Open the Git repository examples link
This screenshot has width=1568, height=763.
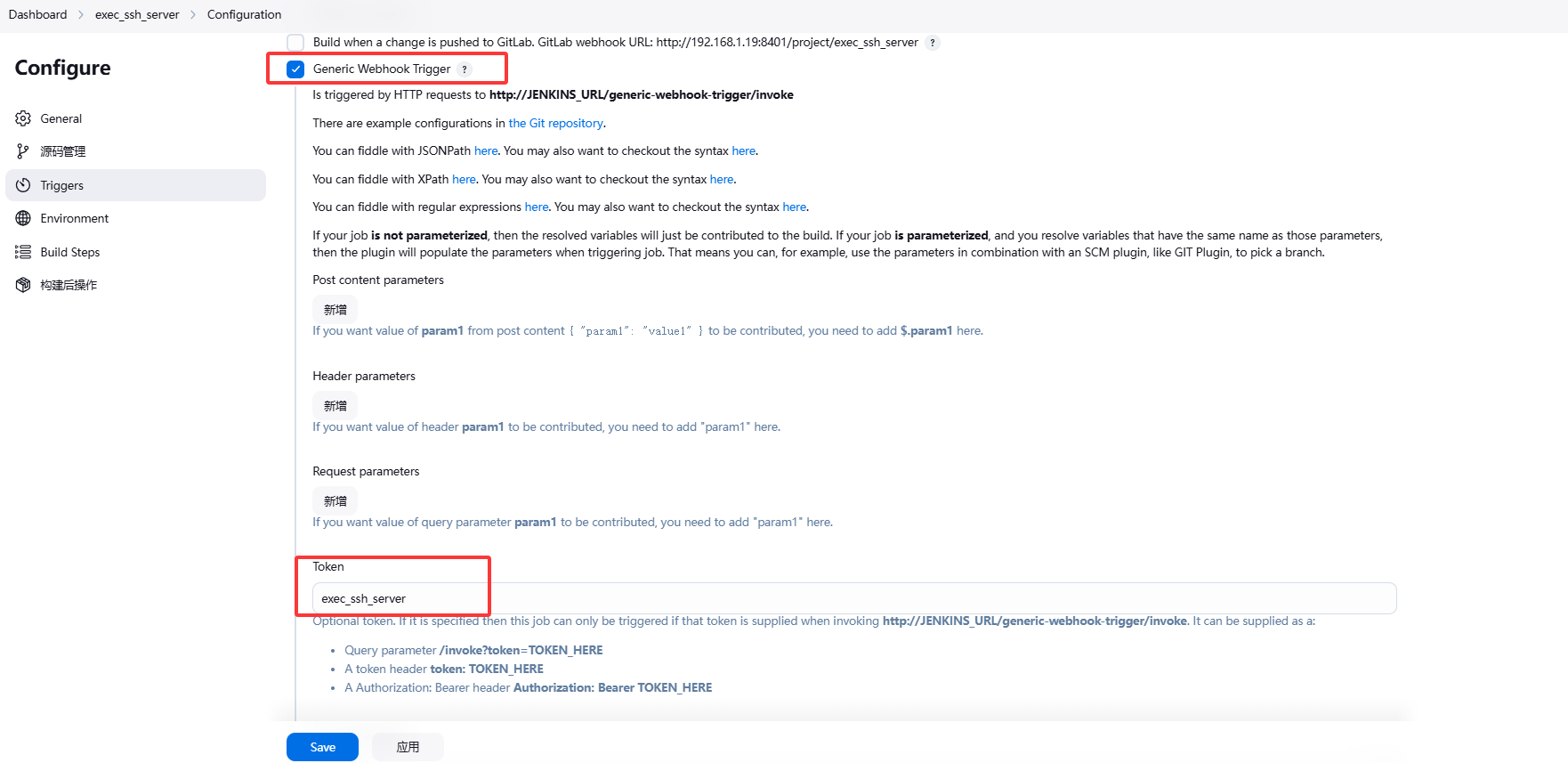click(555, 123)
